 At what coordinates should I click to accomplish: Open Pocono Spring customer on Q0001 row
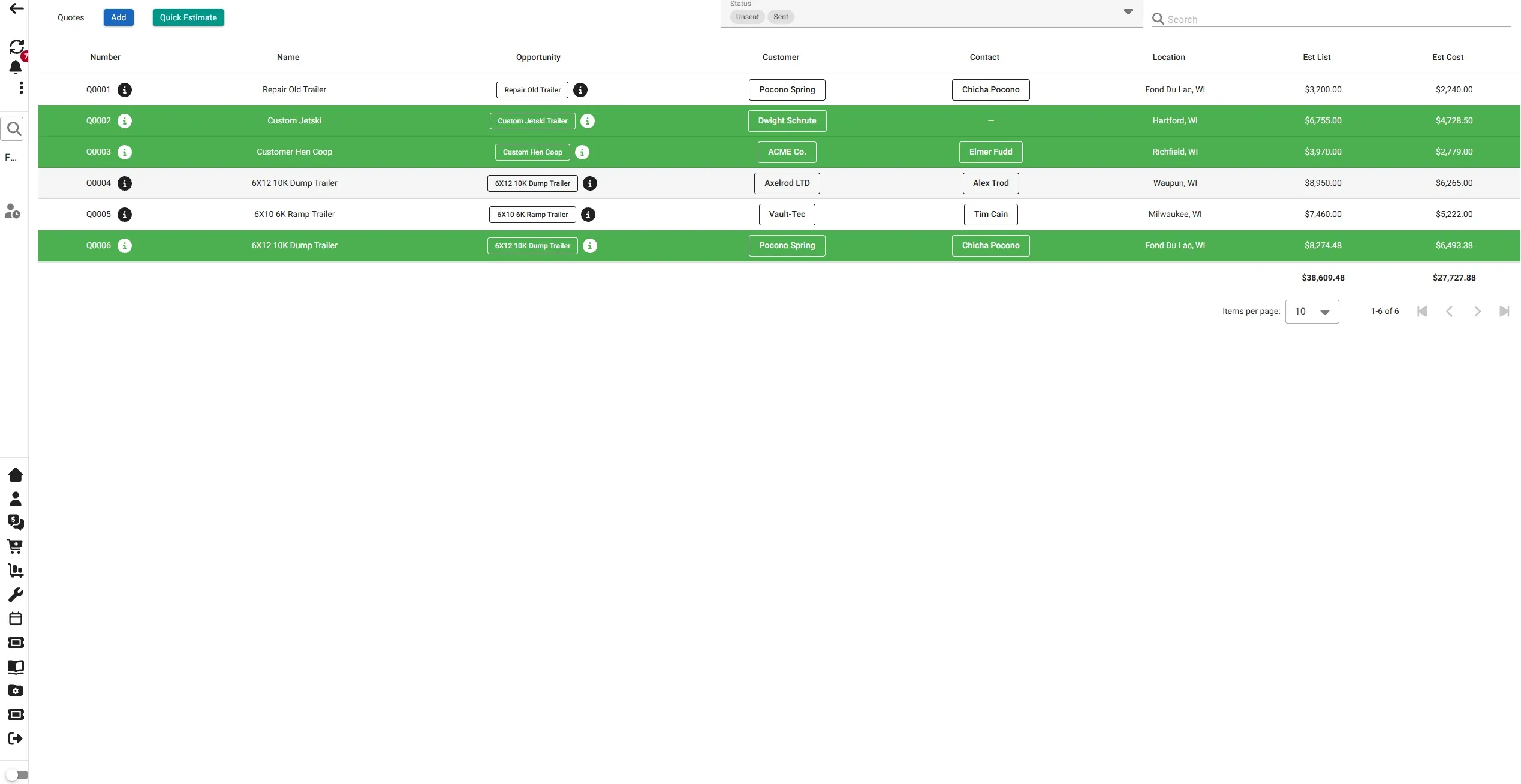[787, 90]
